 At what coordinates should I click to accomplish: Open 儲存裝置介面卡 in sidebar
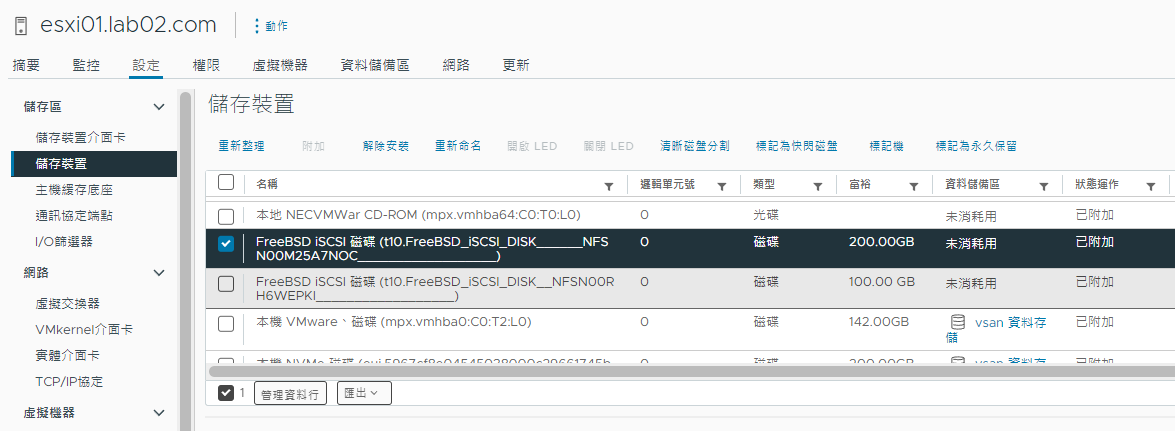pos(80,138)
